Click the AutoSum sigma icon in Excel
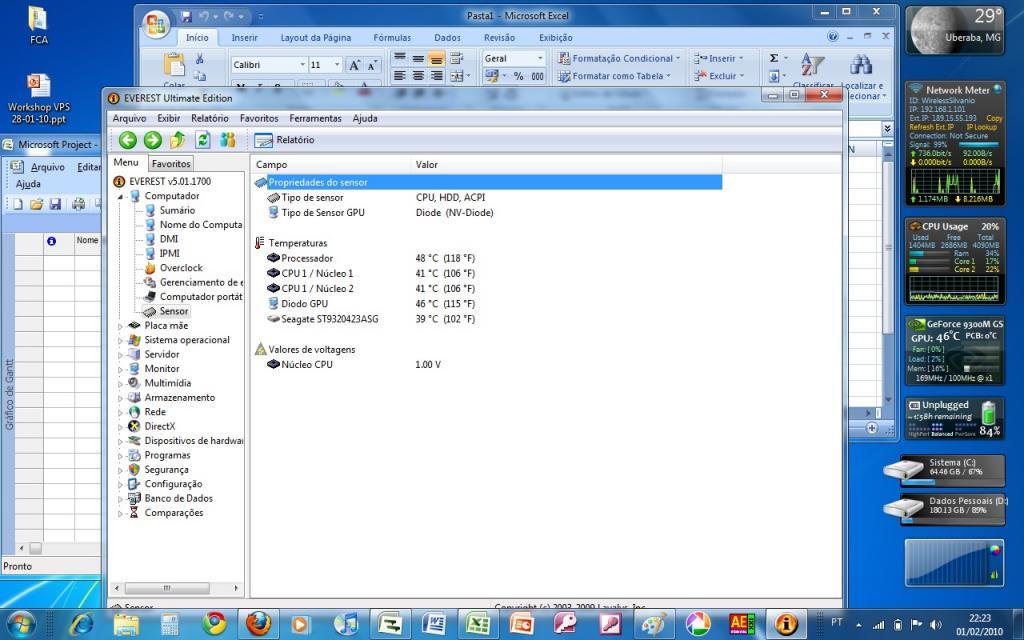1024x640 pixels. [774, 58]
